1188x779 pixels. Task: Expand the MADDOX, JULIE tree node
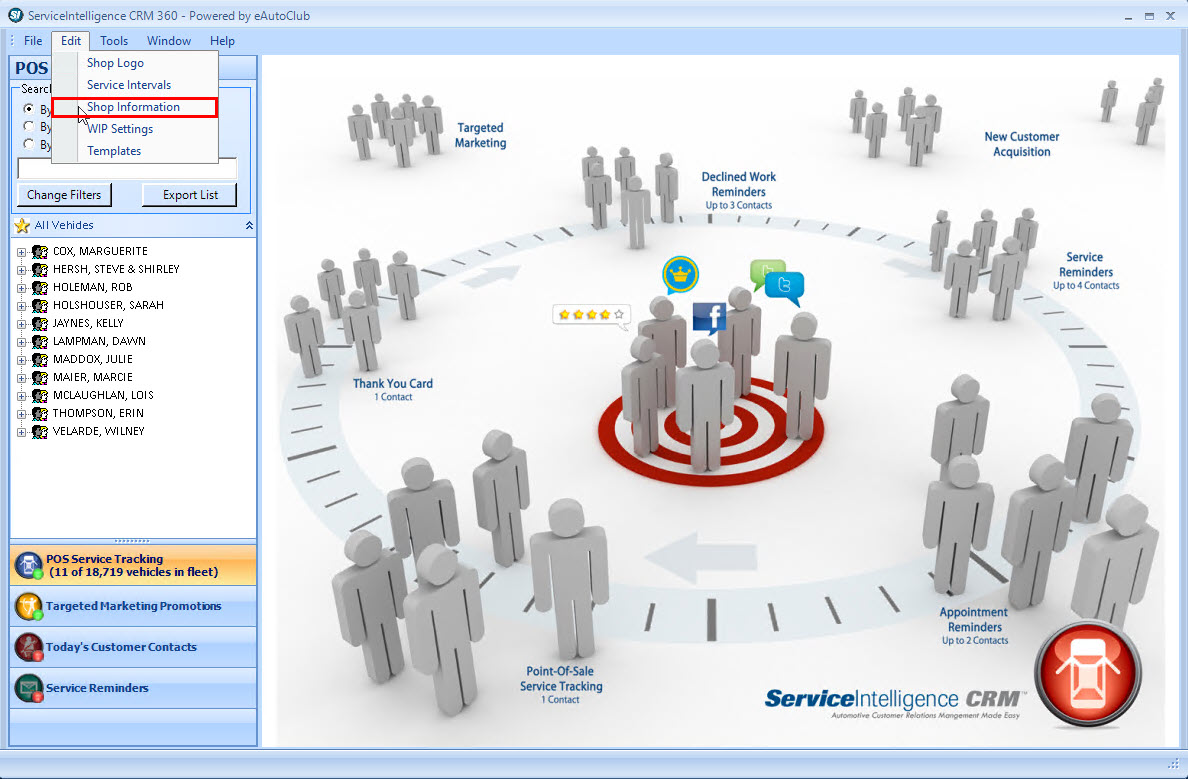[21, 360]
